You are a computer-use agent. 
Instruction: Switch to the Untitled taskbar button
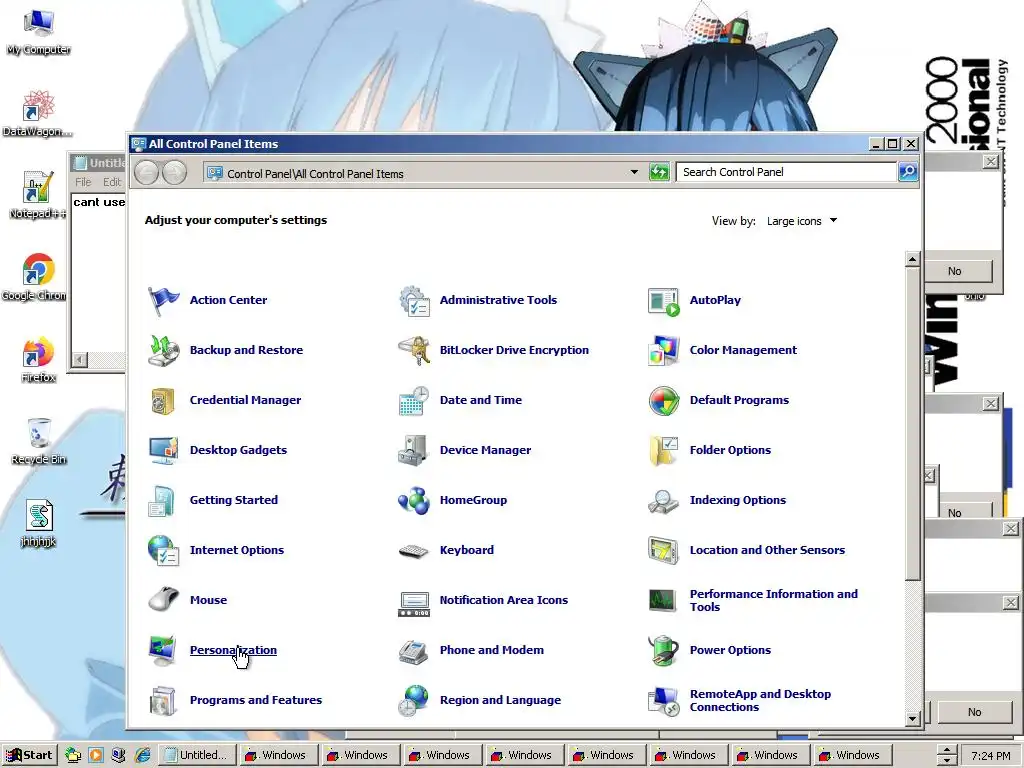pyautogui.click(x=196, y=755)
